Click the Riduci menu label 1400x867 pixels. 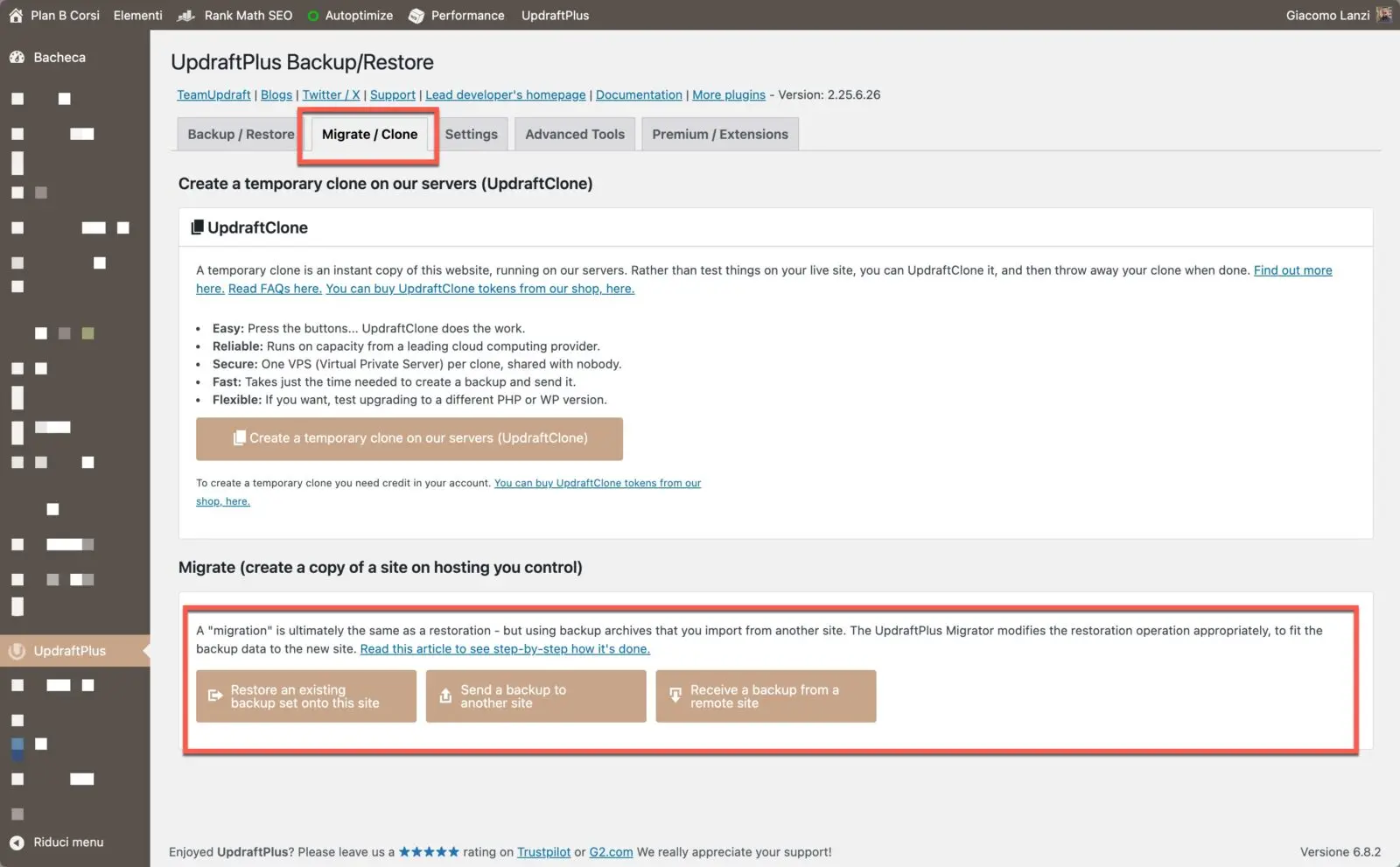68,843
